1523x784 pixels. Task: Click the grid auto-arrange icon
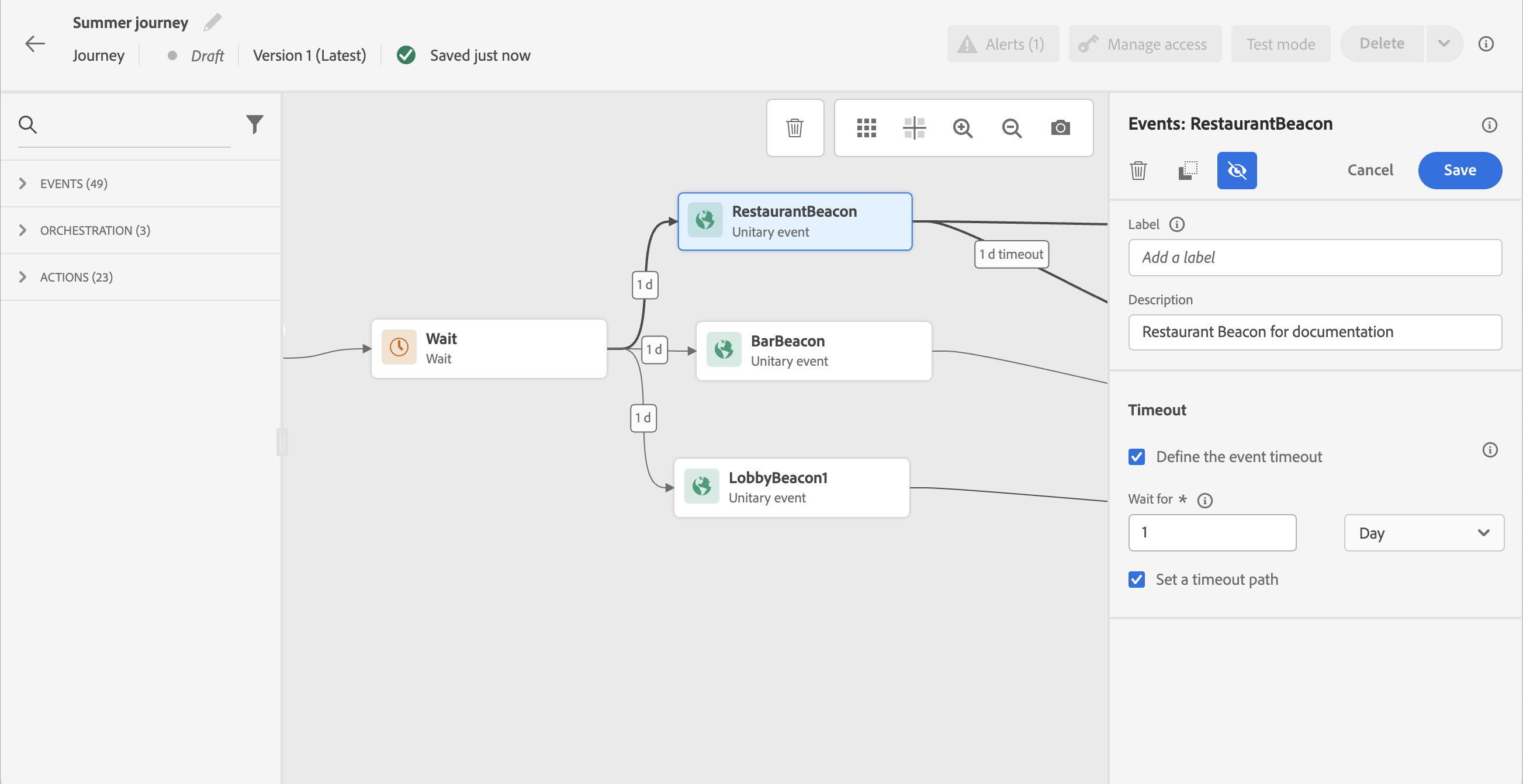click(866, 127)
